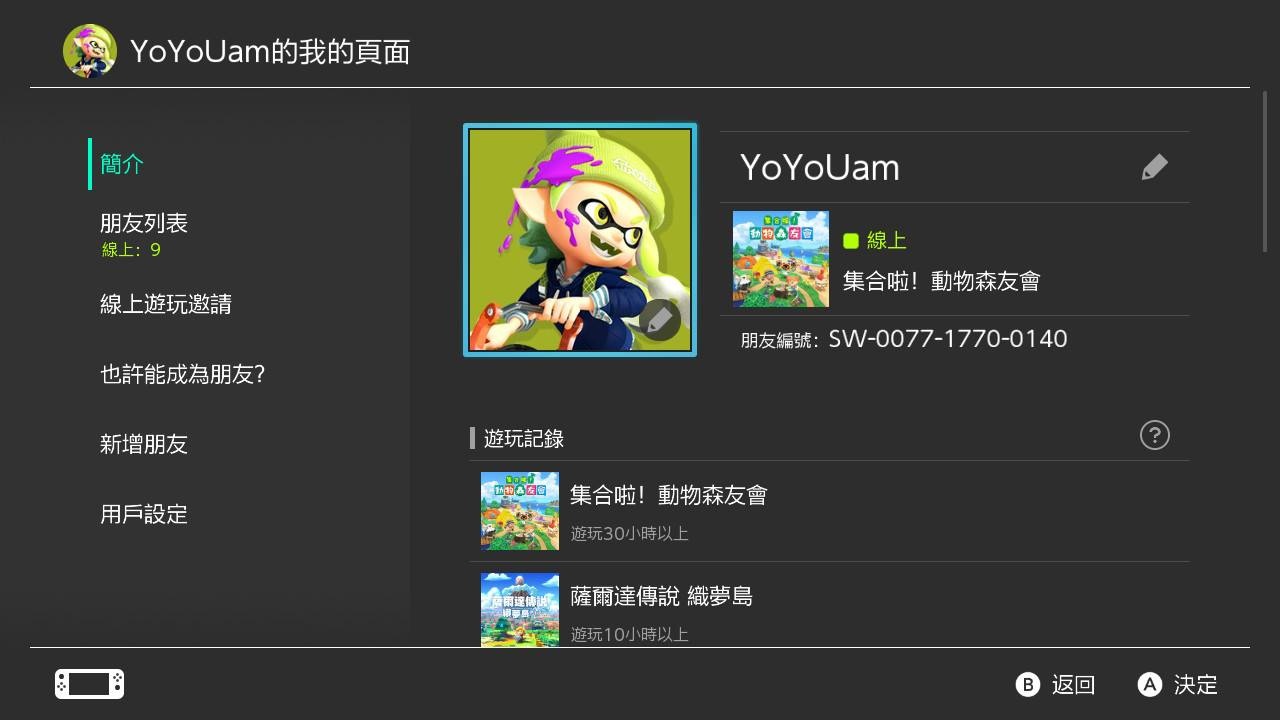This screenshot has width=1280, height=720.
Task: Open the 朋友列表 friend list
Action: coord(144,234)
